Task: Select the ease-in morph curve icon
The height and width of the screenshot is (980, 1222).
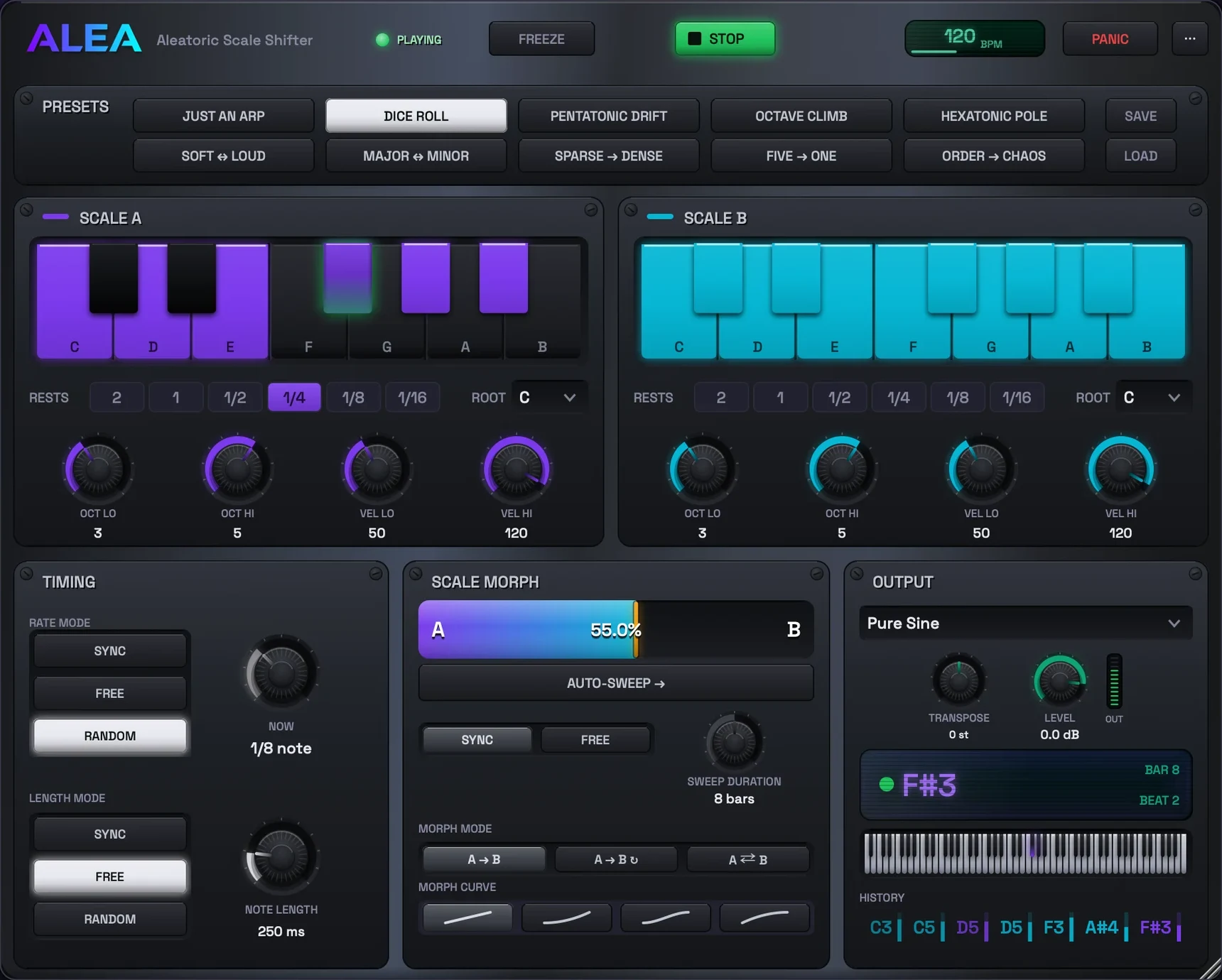Action: (566, 918)
